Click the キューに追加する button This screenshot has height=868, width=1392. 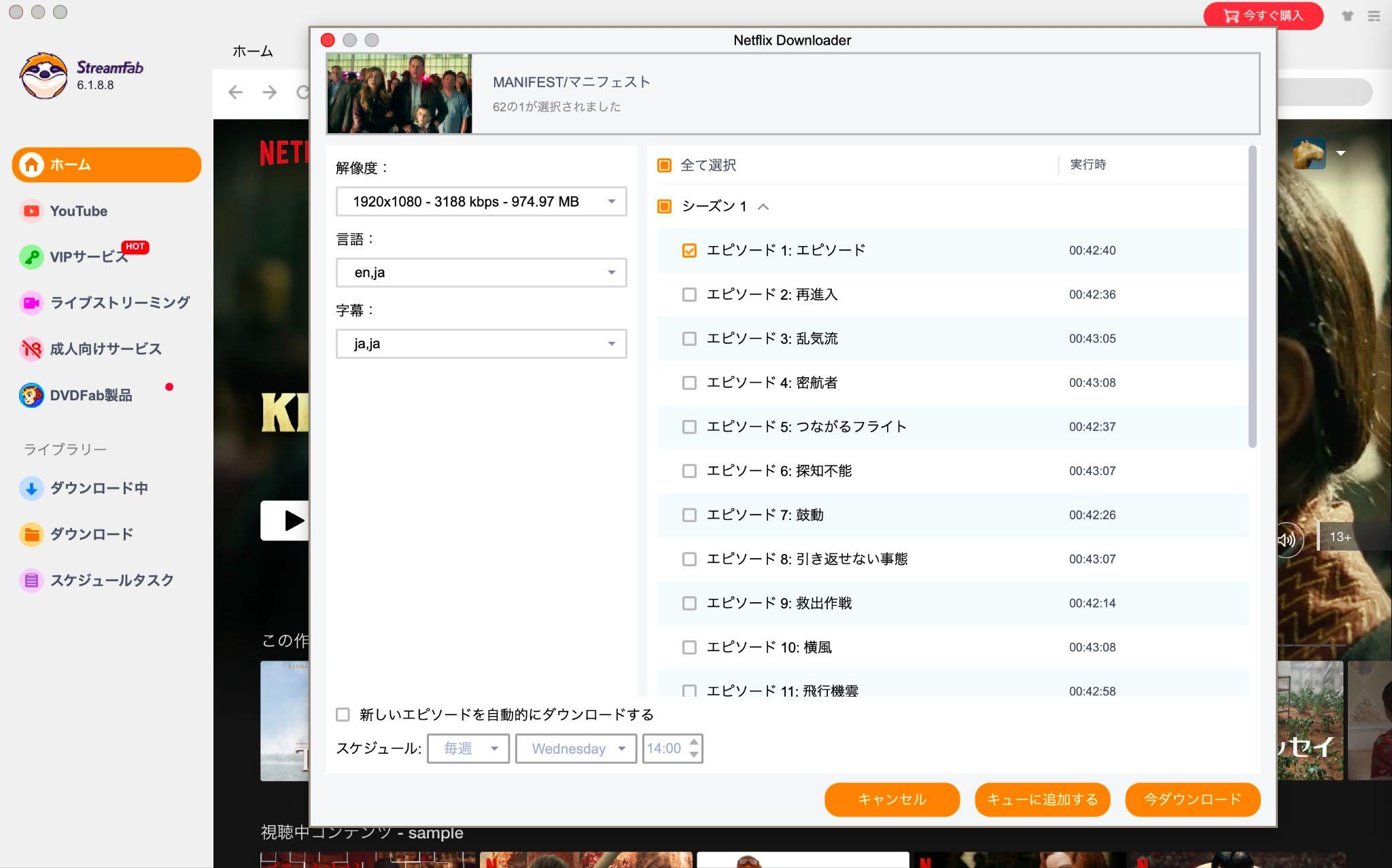coord(1042,799)
